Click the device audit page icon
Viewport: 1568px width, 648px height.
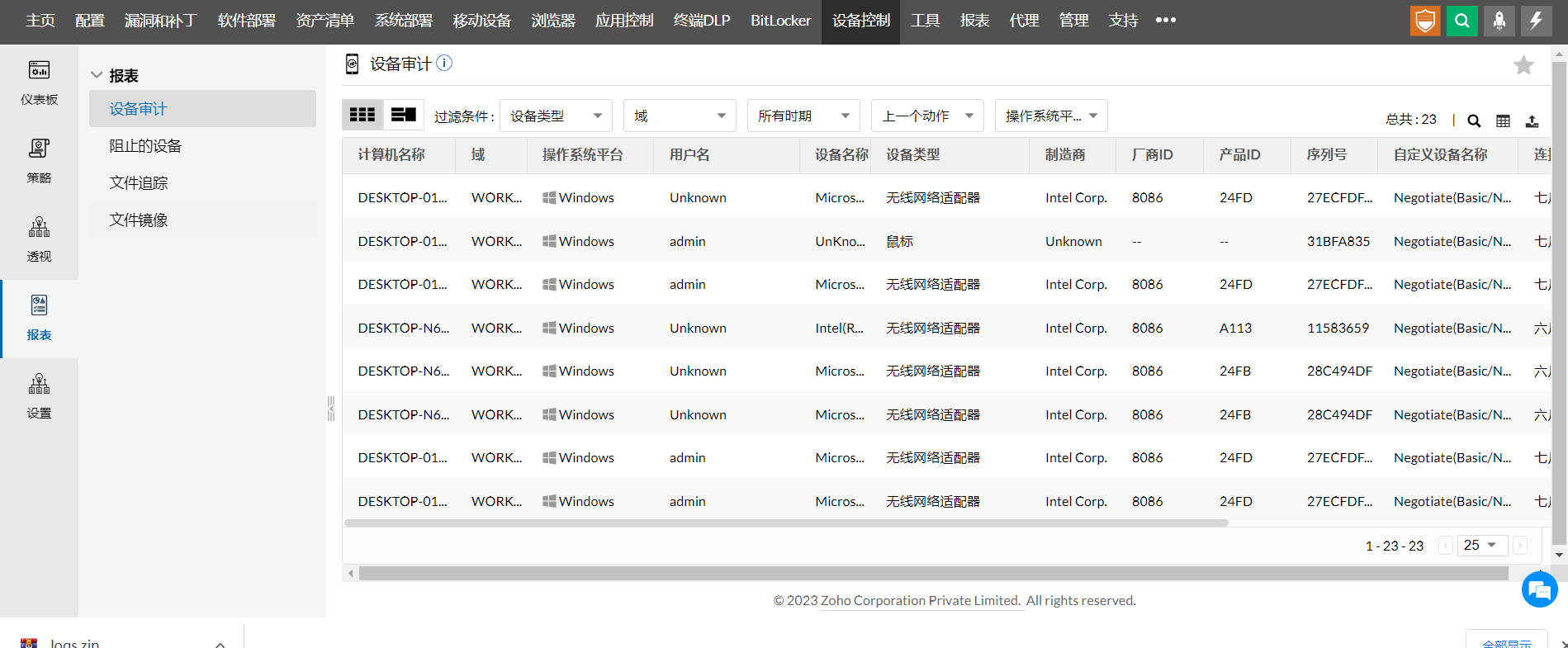pos(352,64)
